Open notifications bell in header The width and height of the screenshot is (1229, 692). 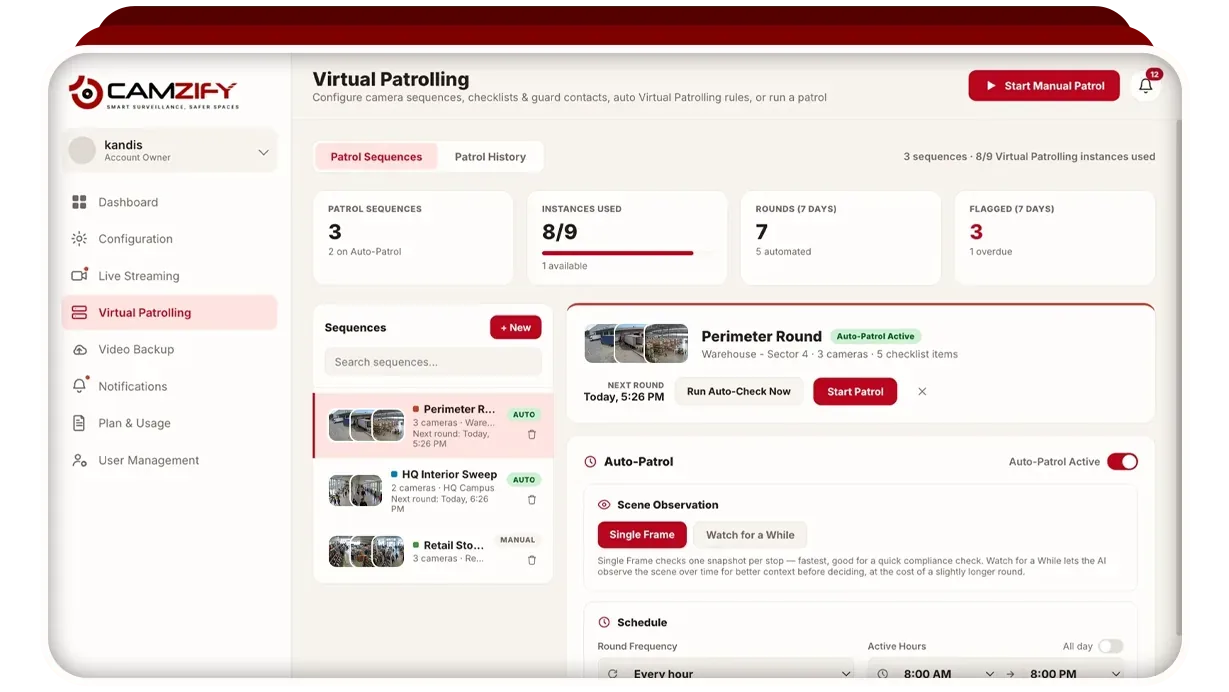pyautogui.click(x=1146, y=86)
